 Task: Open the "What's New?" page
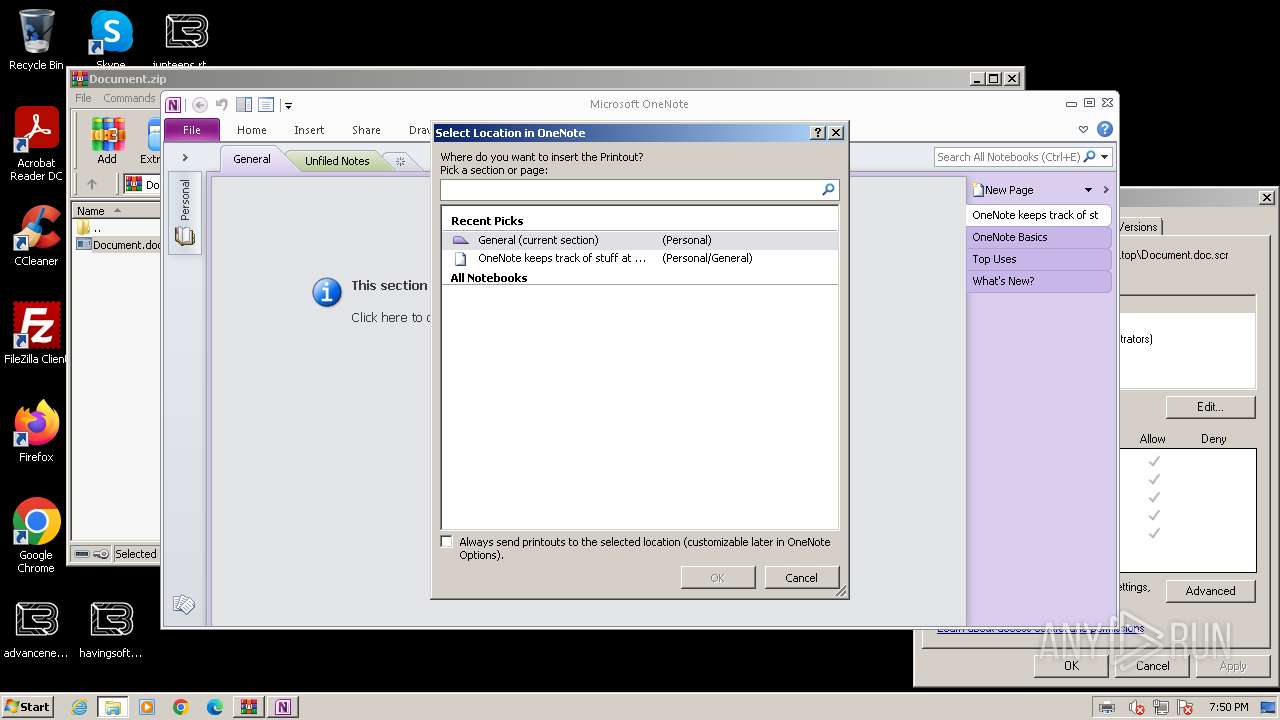click(1038, 281)
